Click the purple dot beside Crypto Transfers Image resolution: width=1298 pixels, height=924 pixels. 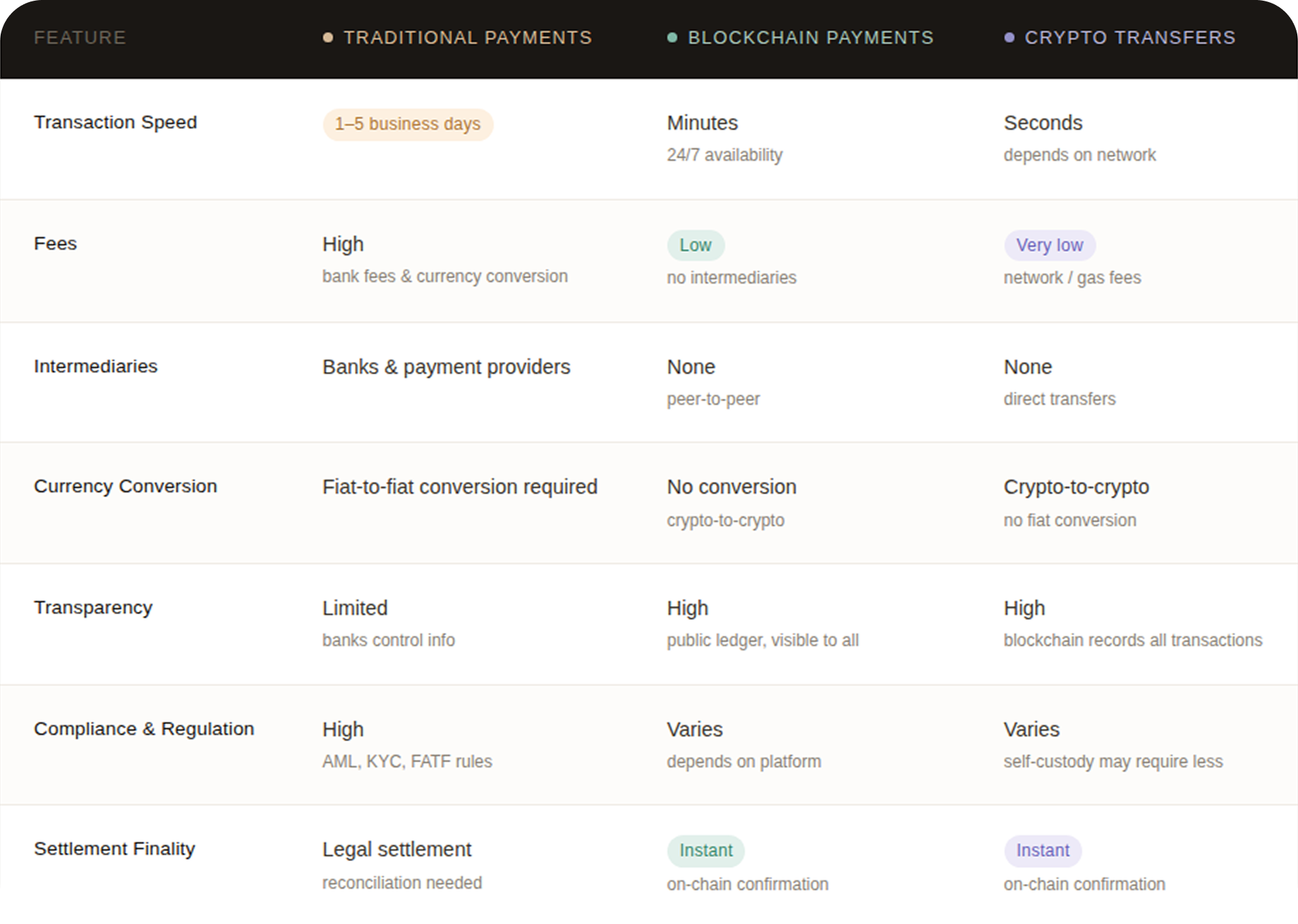tap(1009, 37)
